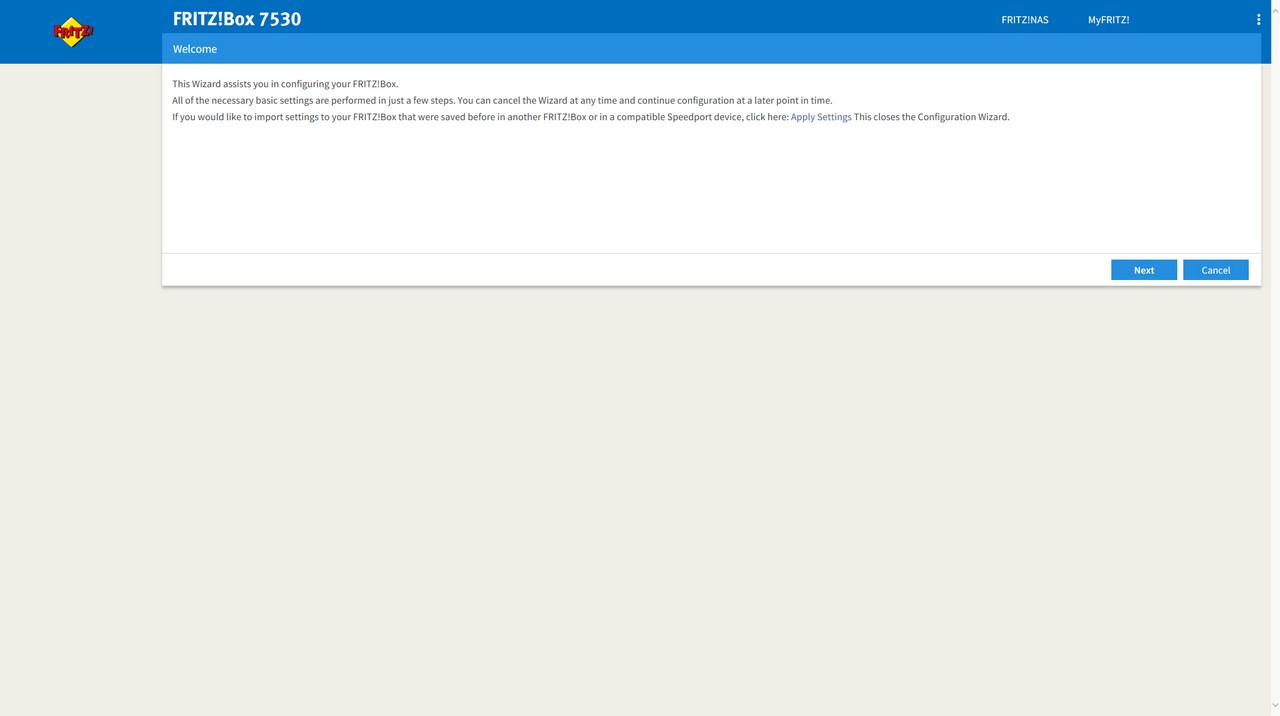This screenshot has height=716, width=1280.
Task: Click the Welcome heading bar text
Action: point(195,49)
